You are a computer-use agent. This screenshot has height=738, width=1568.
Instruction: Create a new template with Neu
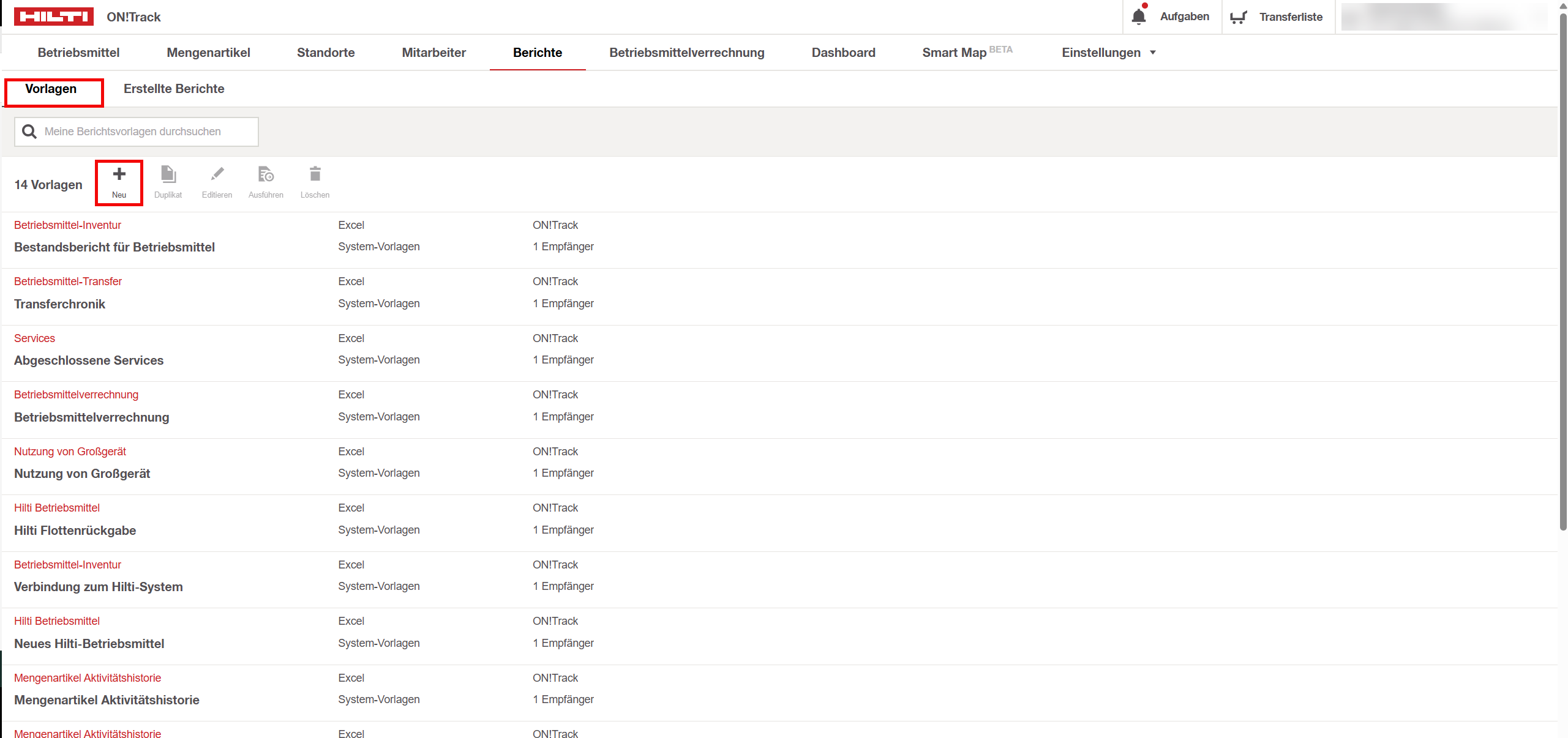pyautogui.click(x=119, y=182)
